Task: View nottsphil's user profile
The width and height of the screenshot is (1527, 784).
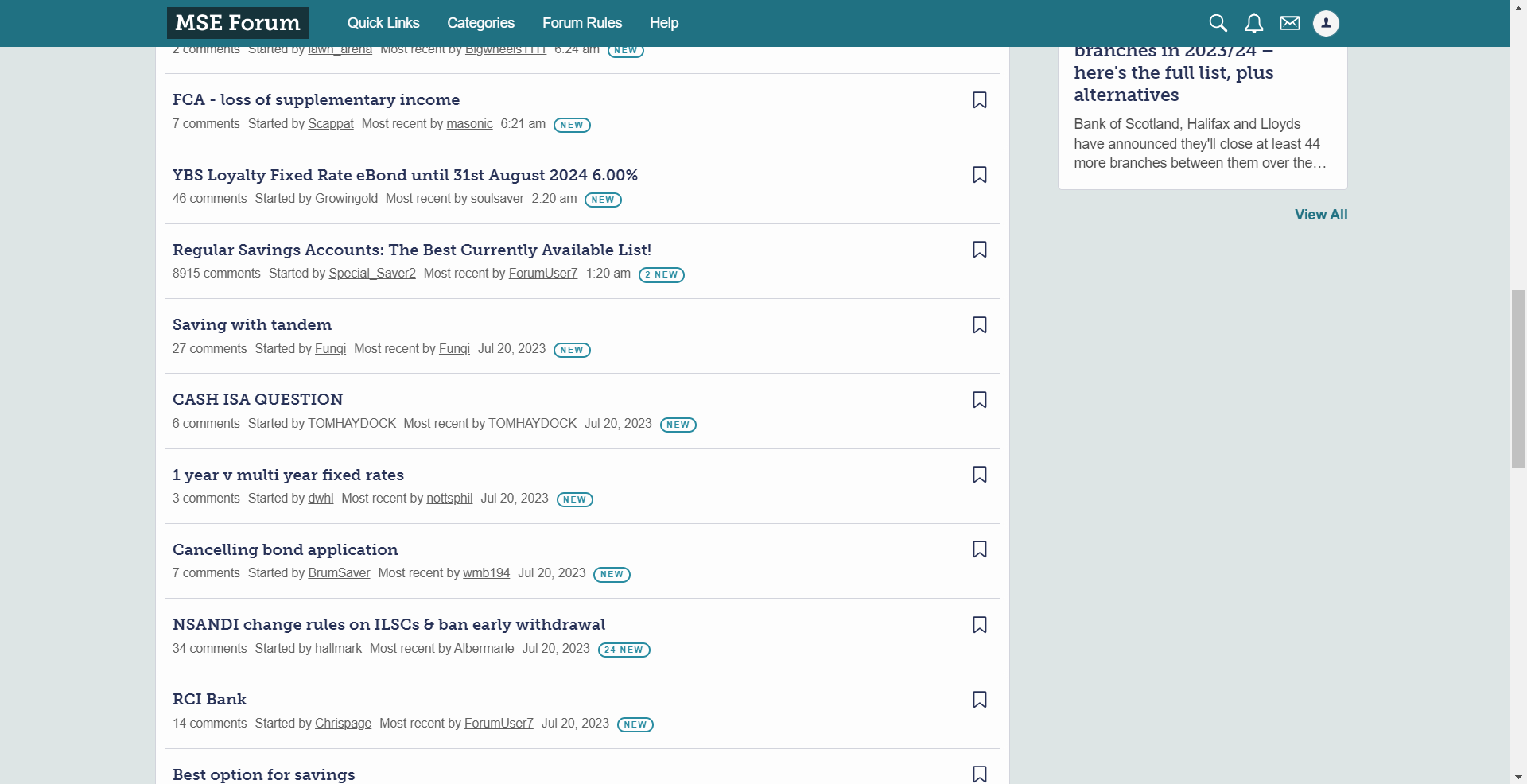Action: pyautogui.click(x=449, y=499)
